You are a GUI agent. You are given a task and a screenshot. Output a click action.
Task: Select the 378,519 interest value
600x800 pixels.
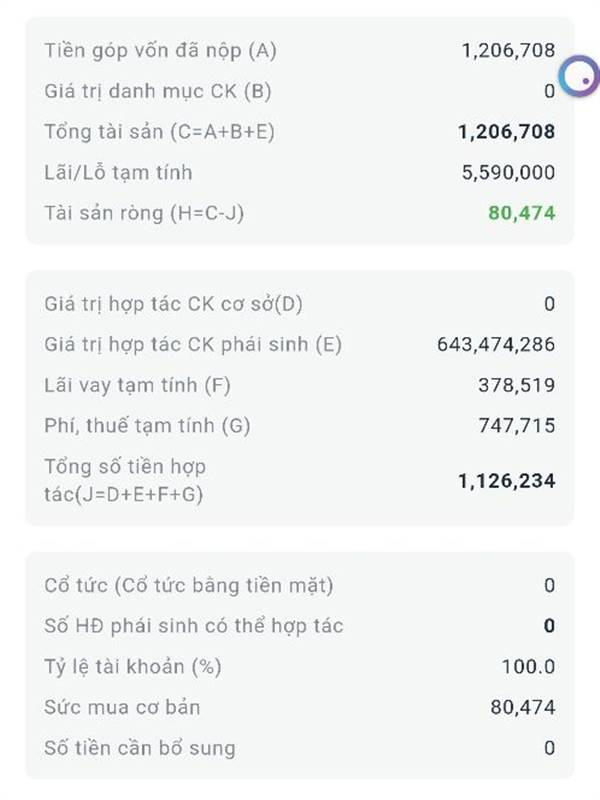tap(516, 385)
